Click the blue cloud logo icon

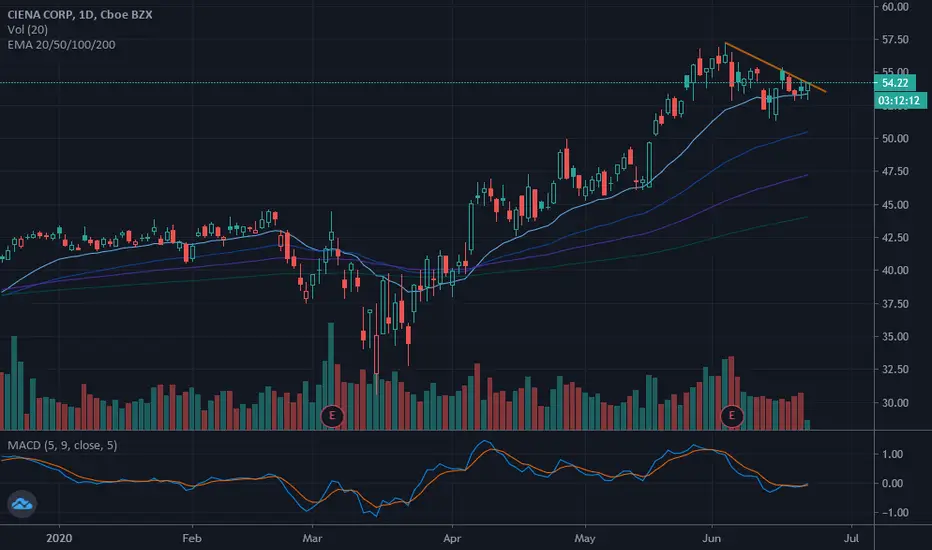[x=22, y=504]
